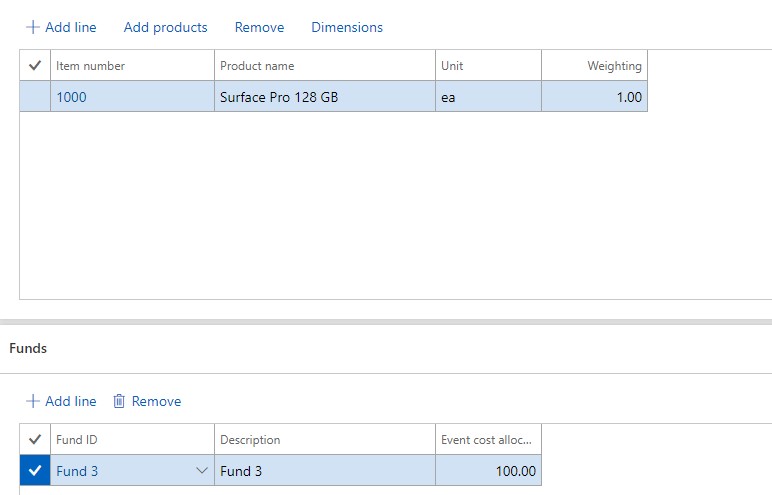The width and height of the screenshot is (772, 495).
Task: Collapse the Funds section header
Action: pyautogui.click(x=28, y=349)
